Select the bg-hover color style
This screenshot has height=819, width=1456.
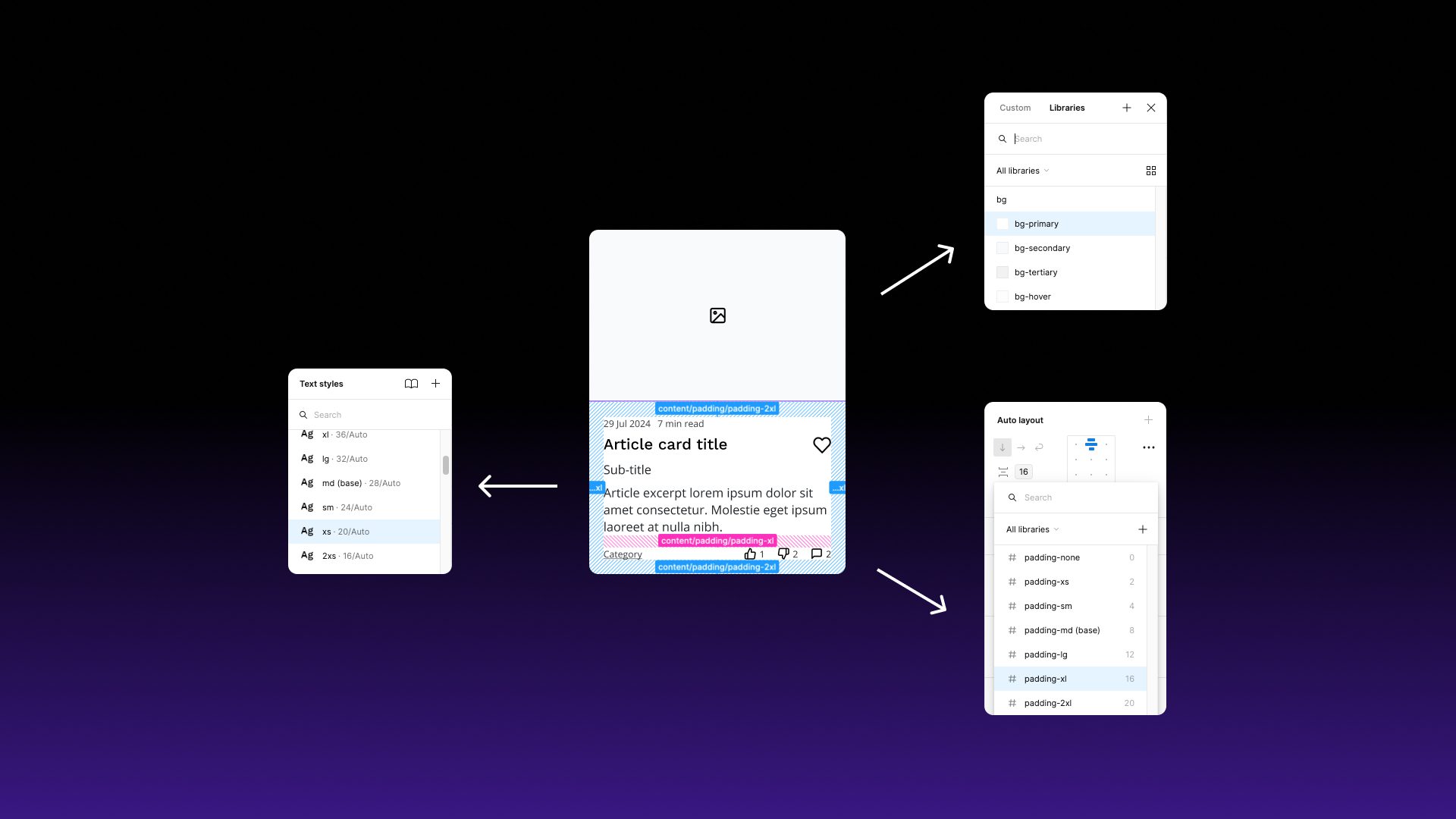pos(1032,297)
